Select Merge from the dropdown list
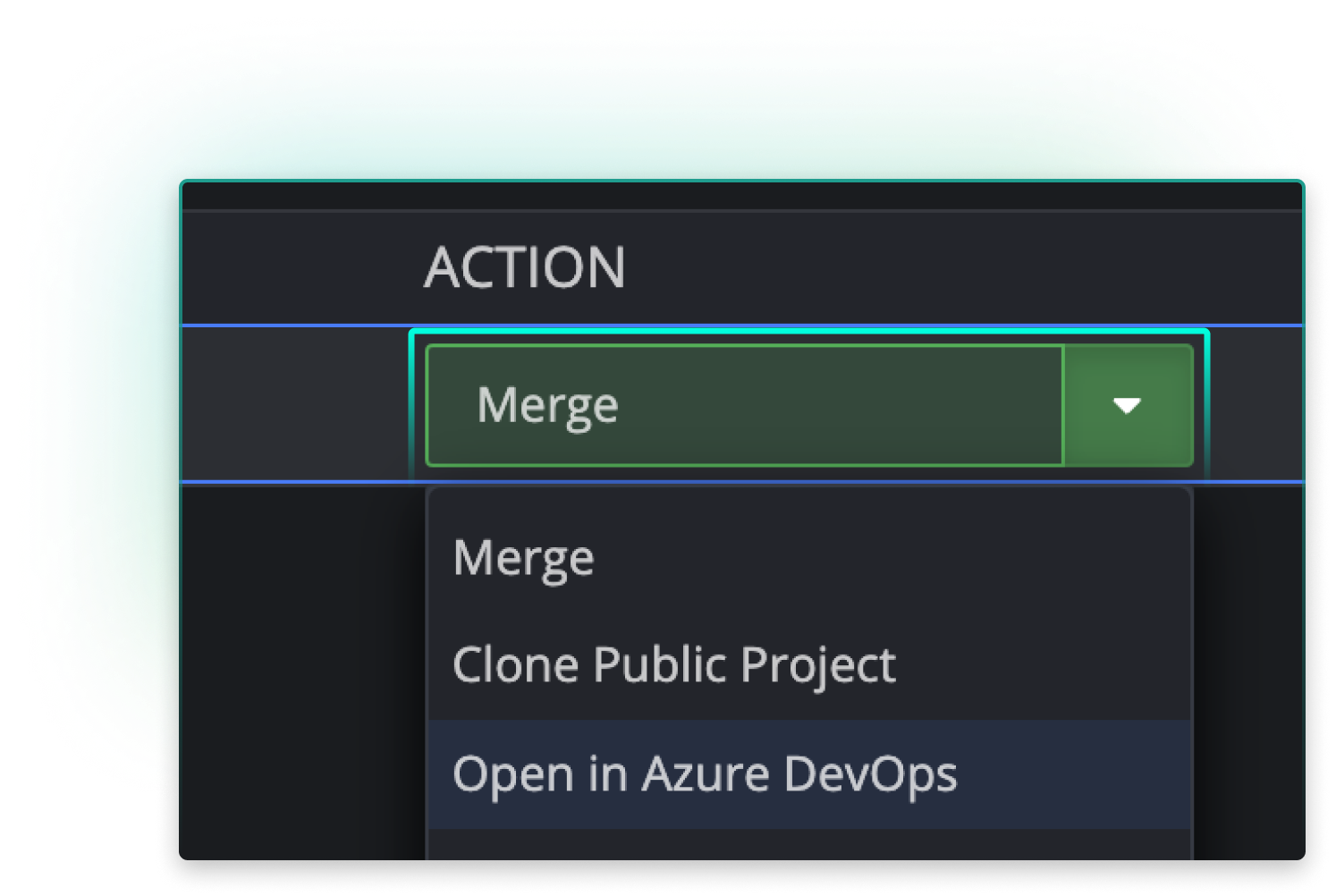The image size is (1336, 896). click(x=523, y=555)
